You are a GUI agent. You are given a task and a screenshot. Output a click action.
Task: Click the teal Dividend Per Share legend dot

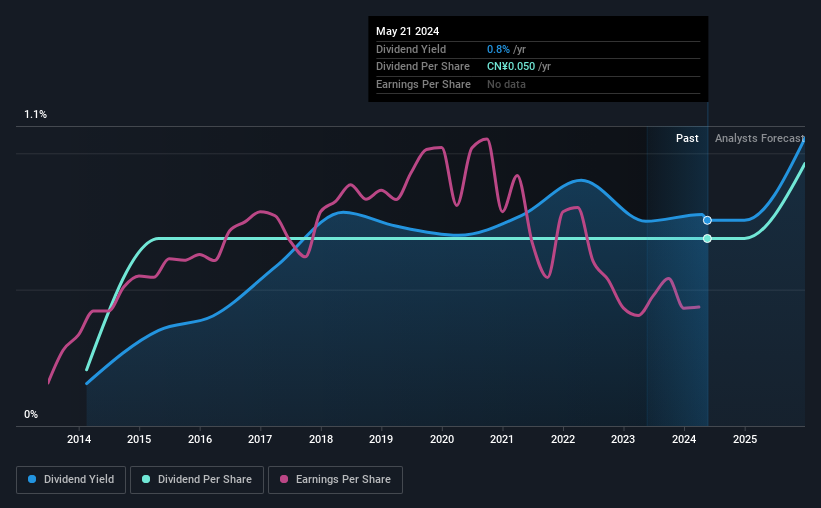tap(146, 479)
